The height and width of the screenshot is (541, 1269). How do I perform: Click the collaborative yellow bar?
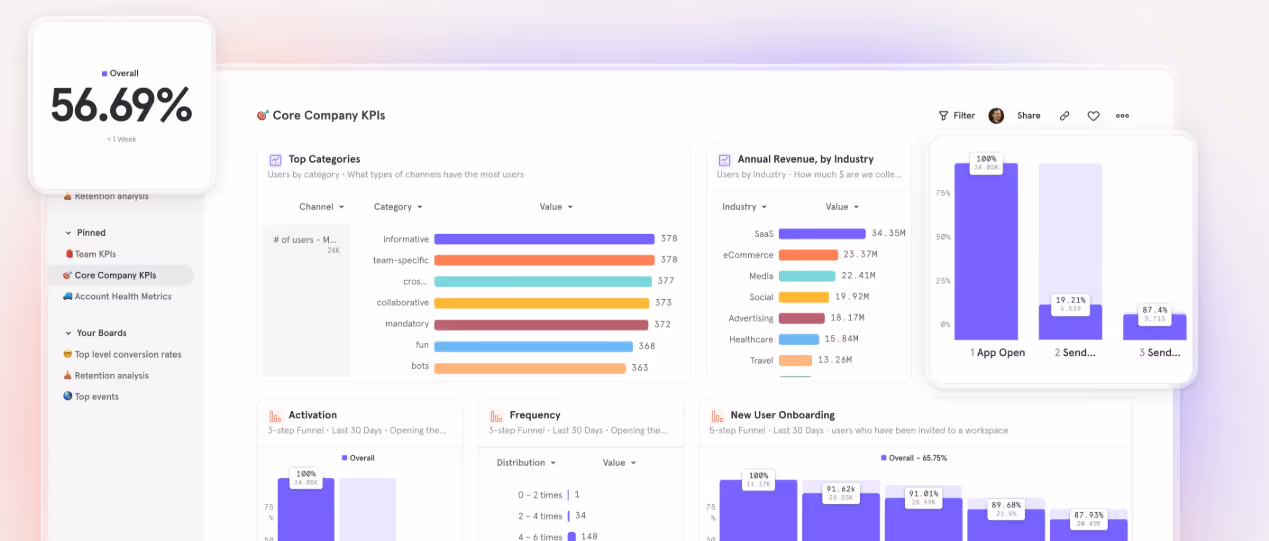point(542,303)
